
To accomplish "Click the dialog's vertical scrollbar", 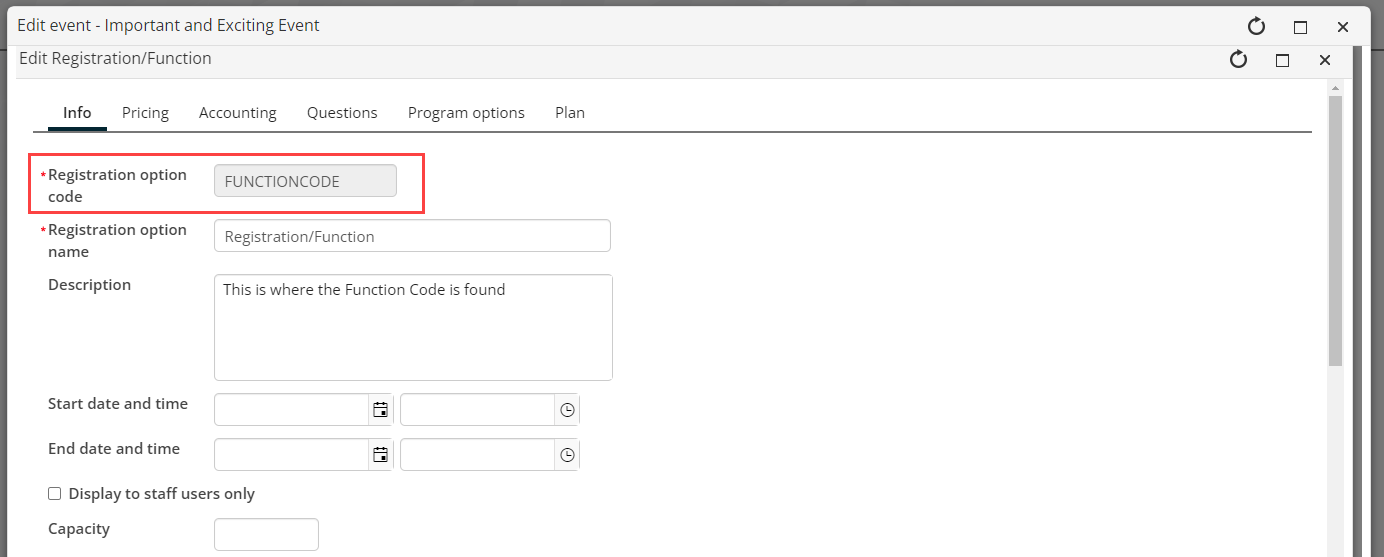I will pyautogui.click(x=1335, y=230).
